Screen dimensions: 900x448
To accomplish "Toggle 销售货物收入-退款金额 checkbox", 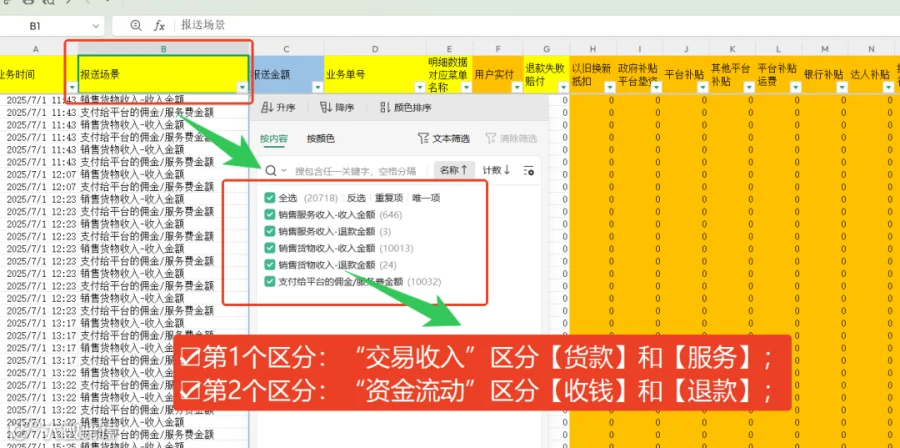I will (x=270, y=264).
